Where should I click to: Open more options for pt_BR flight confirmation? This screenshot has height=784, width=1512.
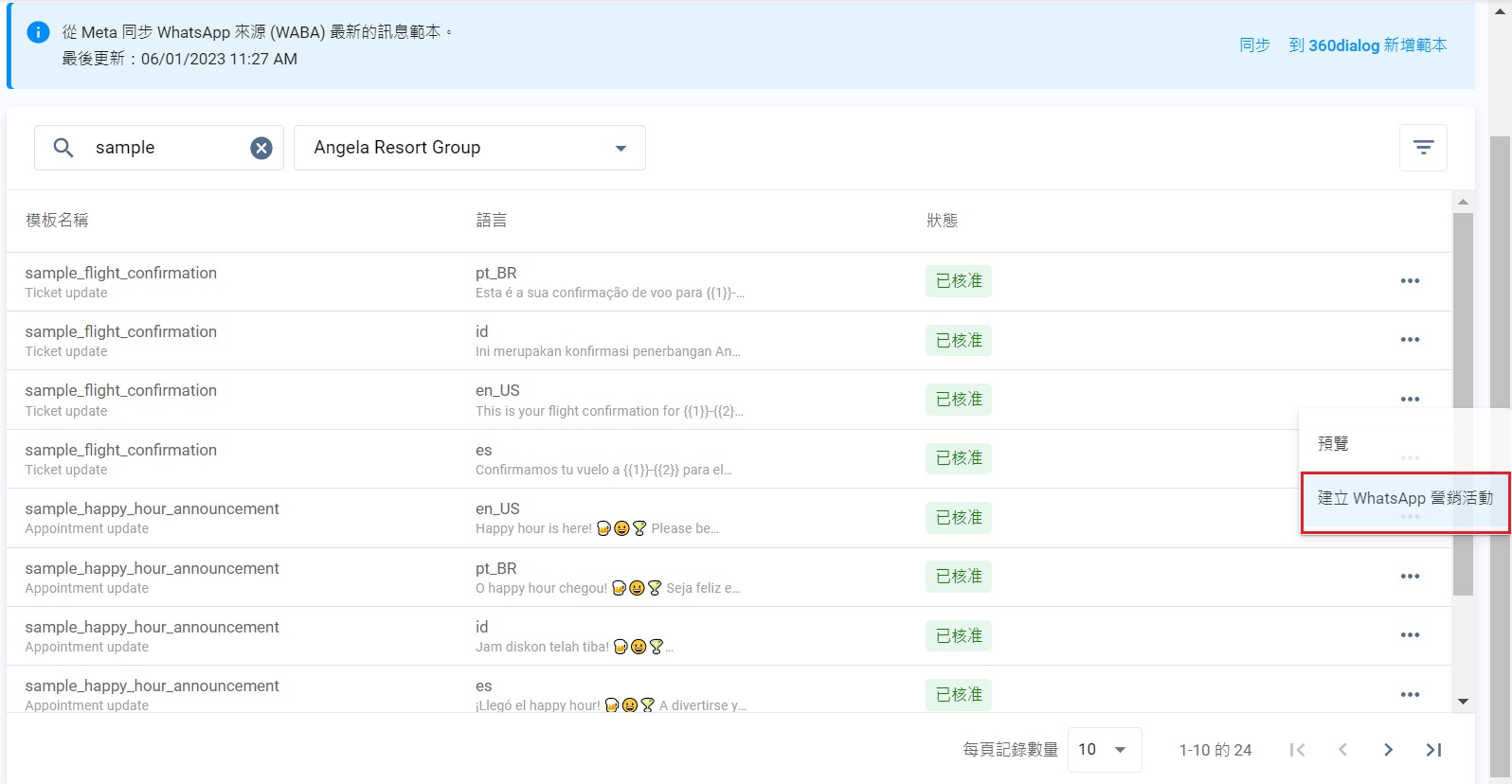1410,281
